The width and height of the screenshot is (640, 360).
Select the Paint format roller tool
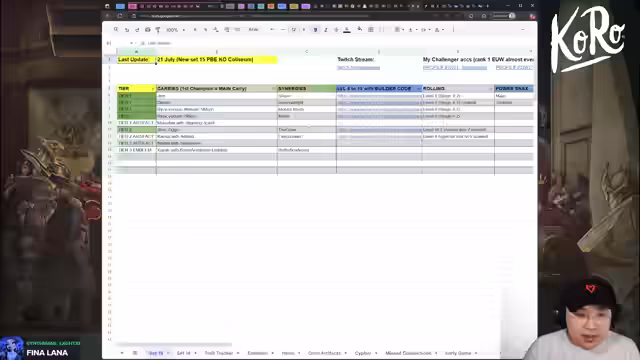coord(158,30)
